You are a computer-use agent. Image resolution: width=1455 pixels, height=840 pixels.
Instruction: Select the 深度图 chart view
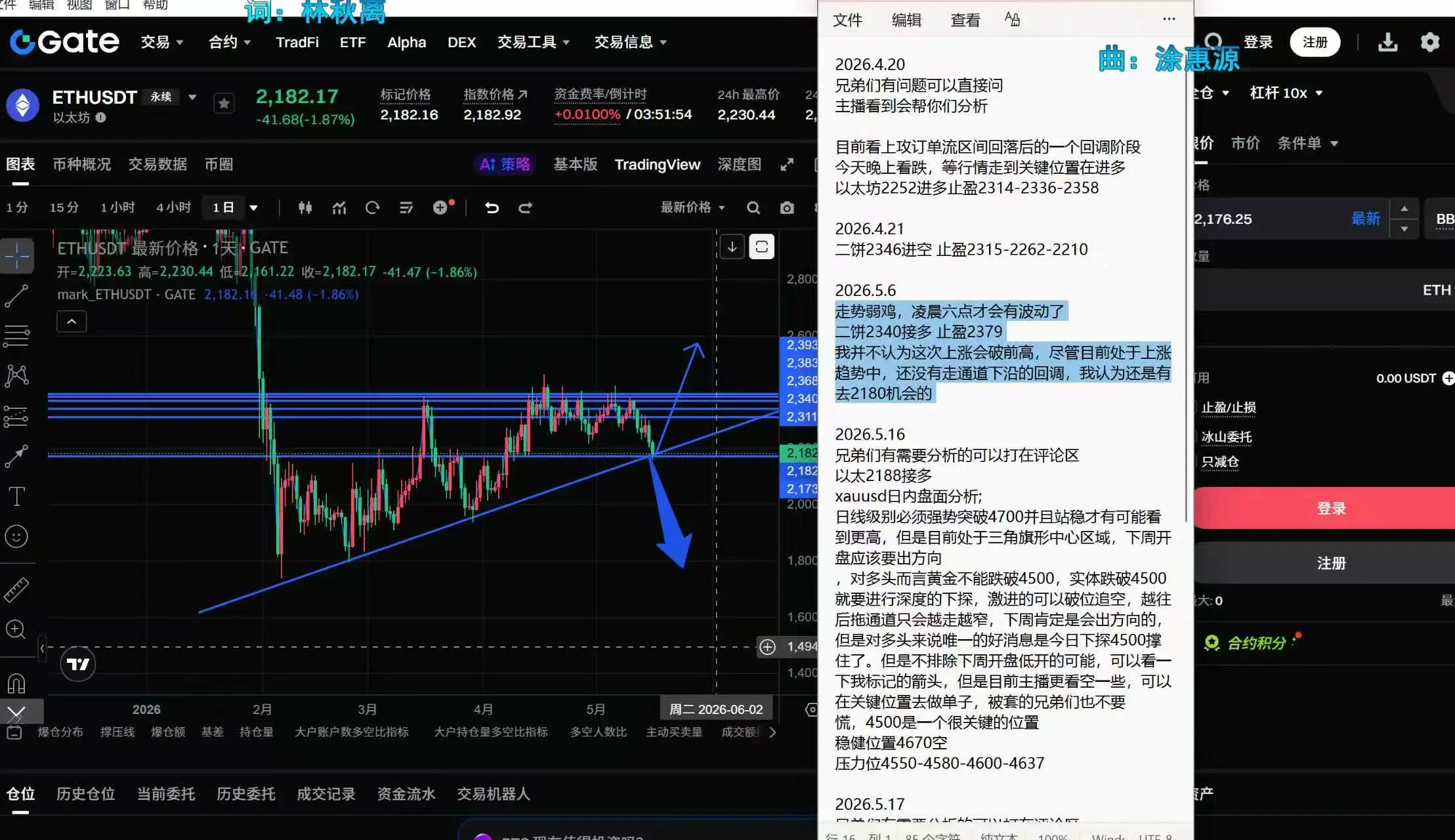740,164
